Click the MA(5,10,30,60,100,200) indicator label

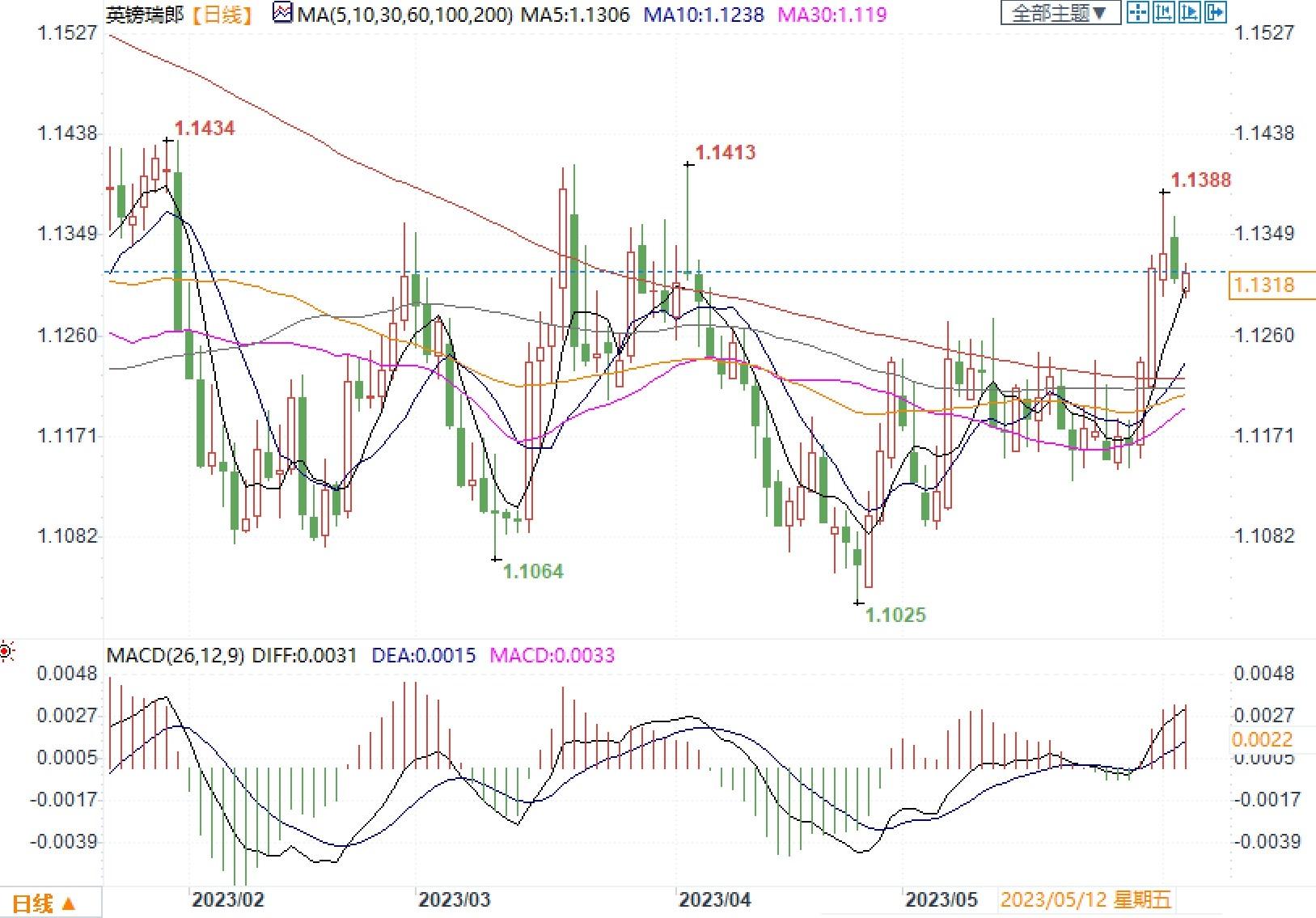[x=404, y=14]
